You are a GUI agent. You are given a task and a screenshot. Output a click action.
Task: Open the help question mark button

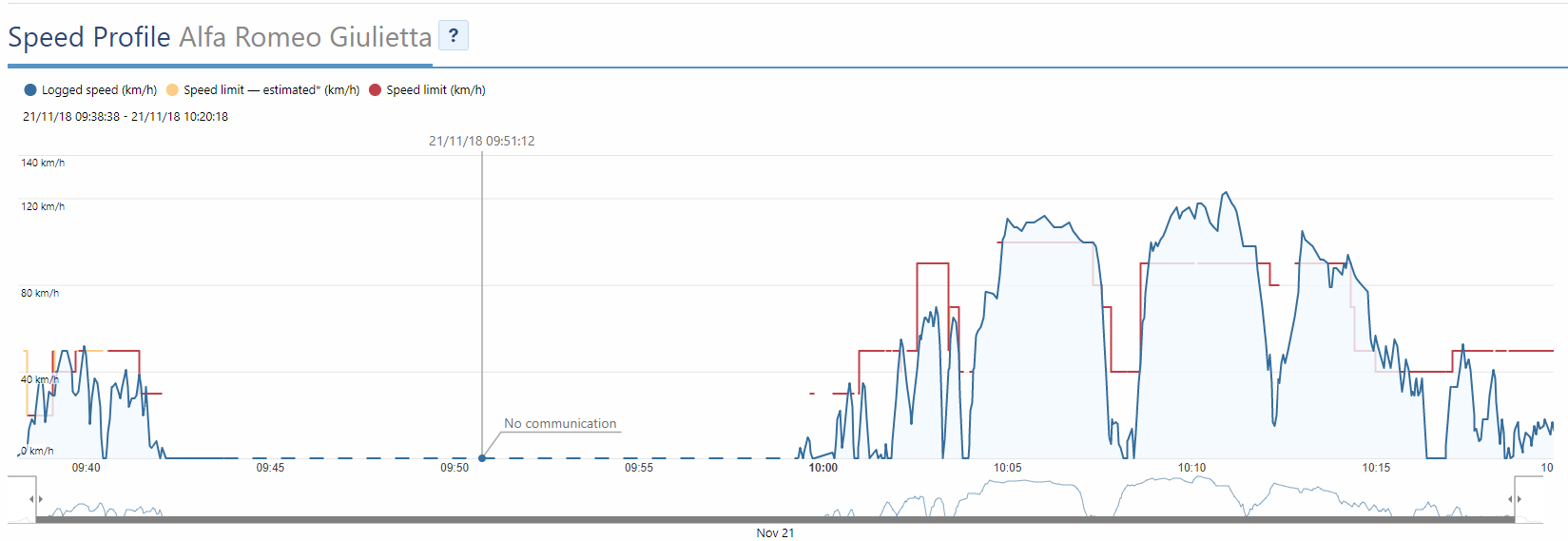coord(454,35)
